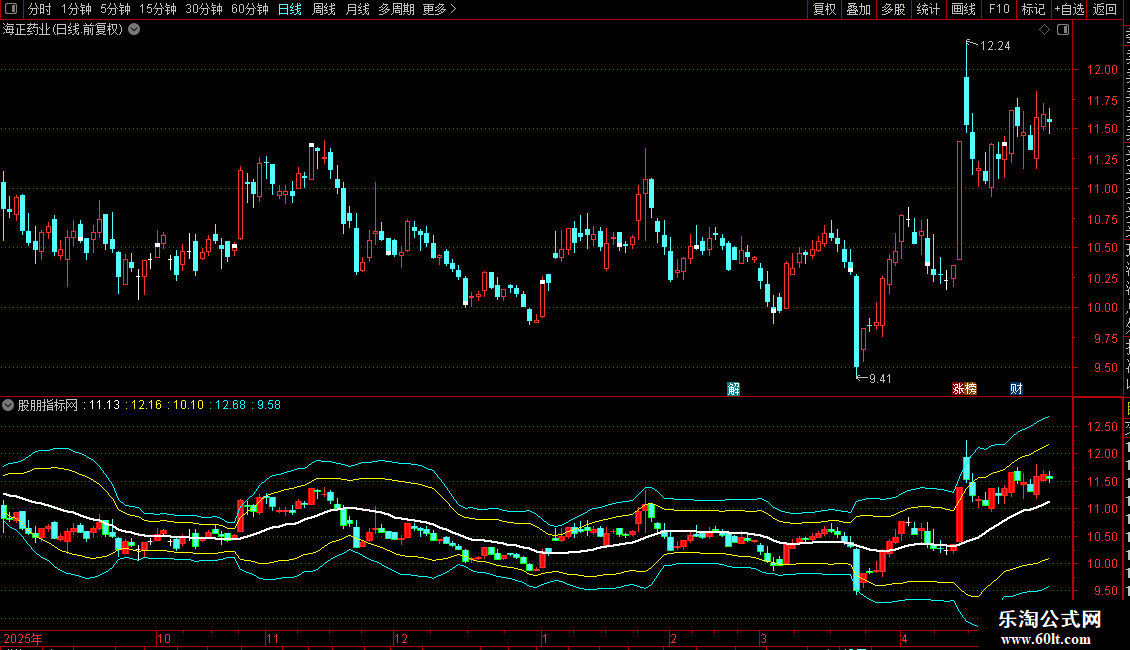Viewport: 1130px width, 650px height.
Task: Switch to 月线 monthly chart
Action: pyautogui.click(x=357, y=9)
